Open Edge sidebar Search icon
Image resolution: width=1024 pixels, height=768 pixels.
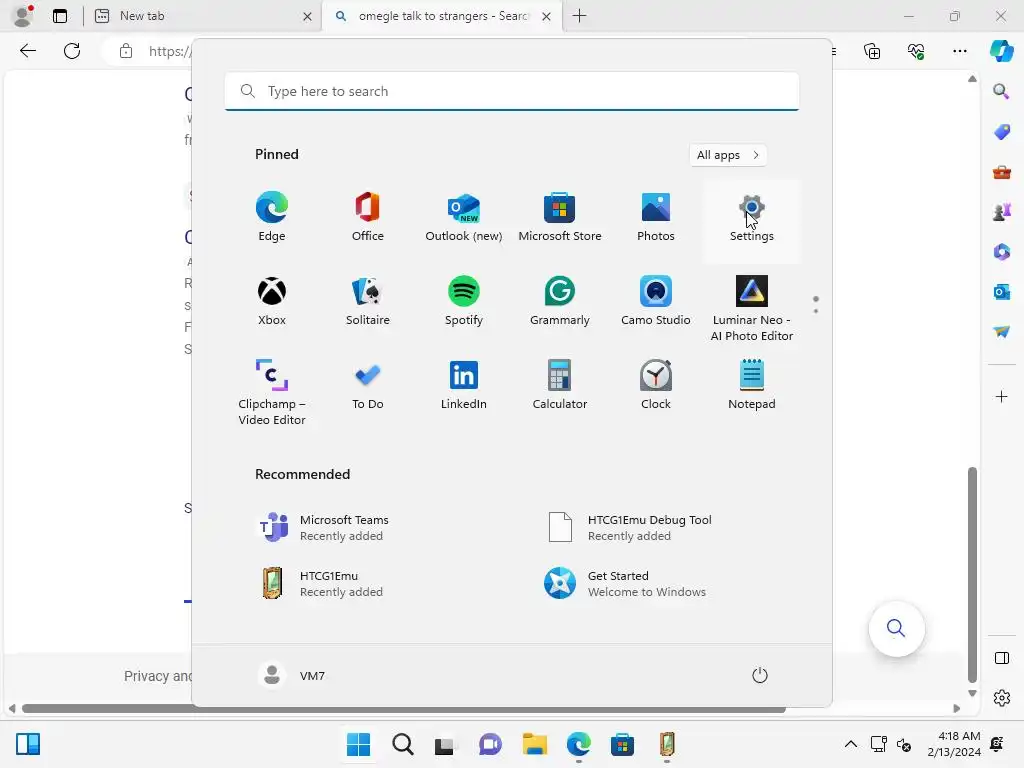click(1001, 91)
